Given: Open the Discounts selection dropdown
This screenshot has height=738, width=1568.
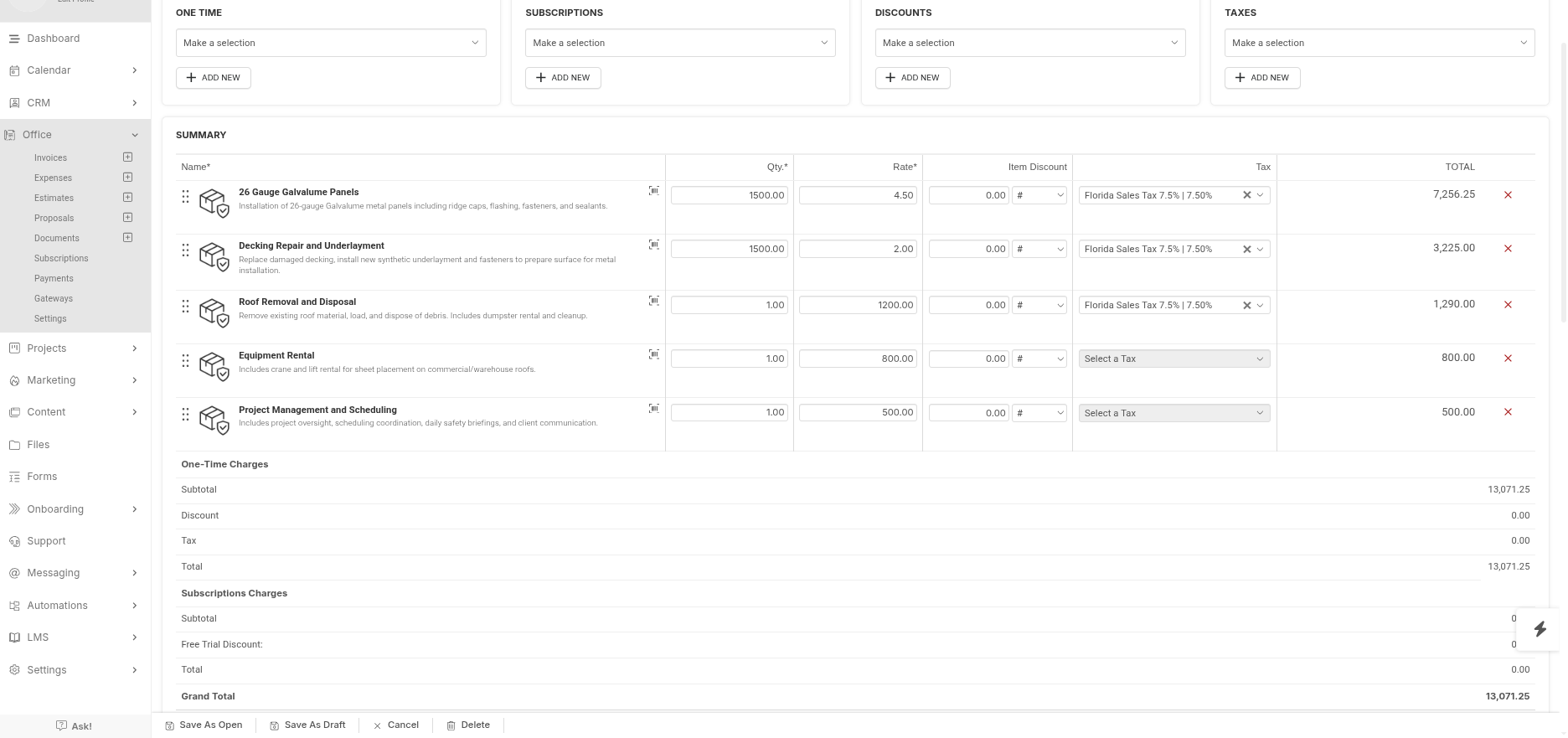Looking at the screenshot, I should click(1029, 43).
